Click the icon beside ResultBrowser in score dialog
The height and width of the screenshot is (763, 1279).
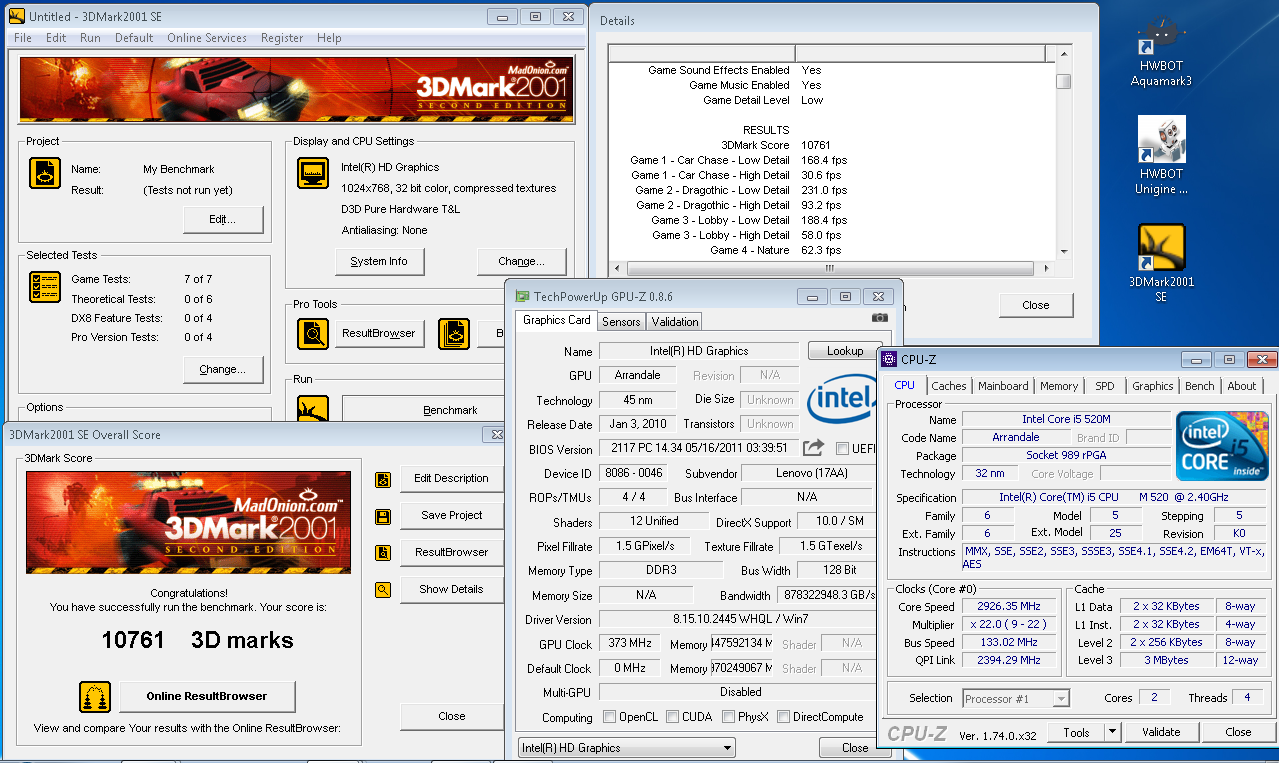point(383,553)
